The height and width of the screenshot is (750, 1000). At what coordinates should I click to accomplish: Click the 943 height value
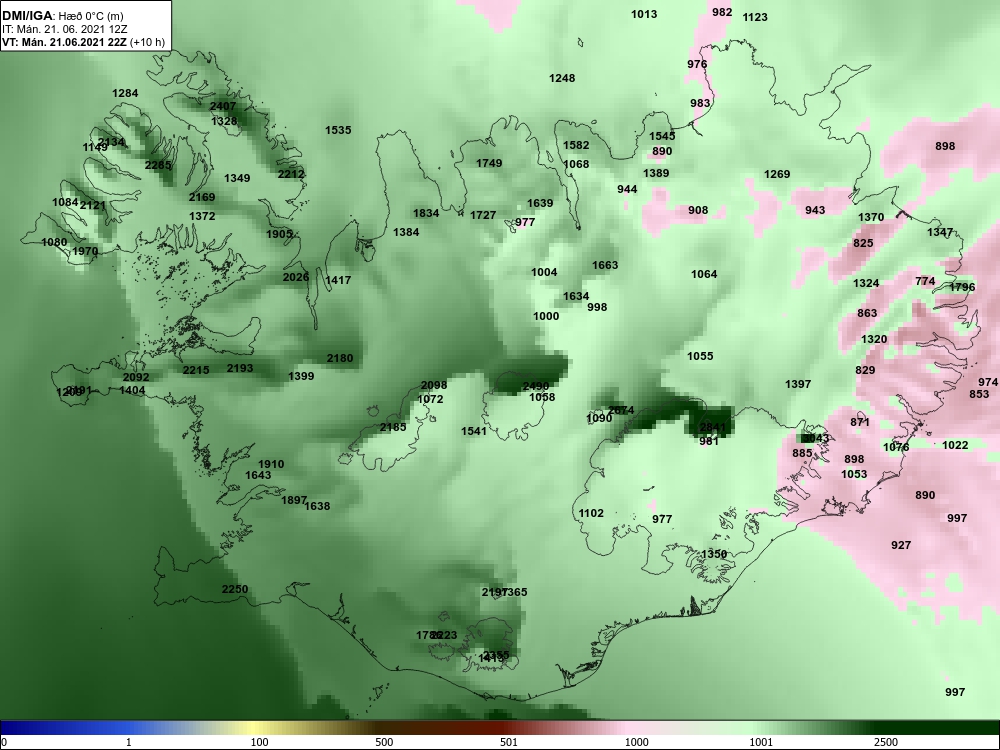815,210
